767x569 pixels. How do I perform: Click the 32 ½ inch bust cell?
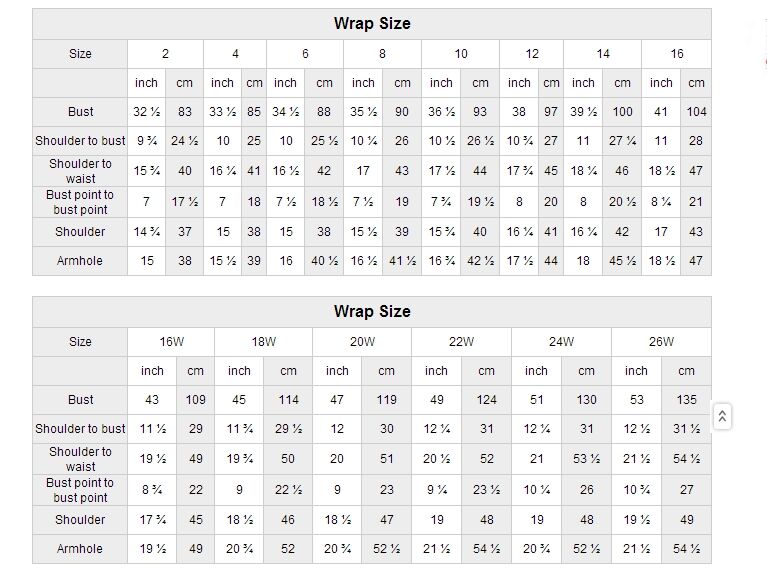[x=146, y=111]
